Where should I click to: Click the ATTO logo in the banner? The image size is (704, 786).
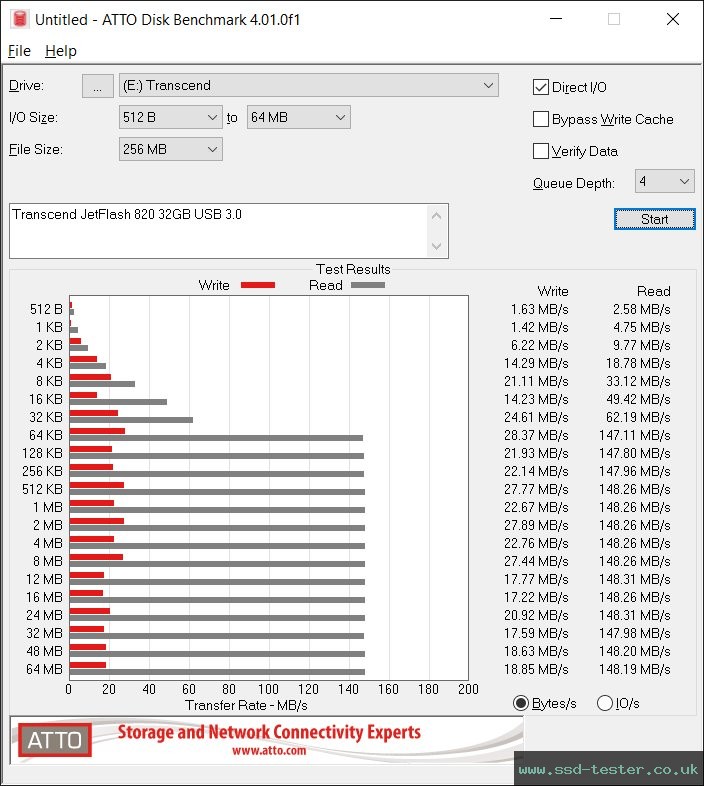point(55,740)
